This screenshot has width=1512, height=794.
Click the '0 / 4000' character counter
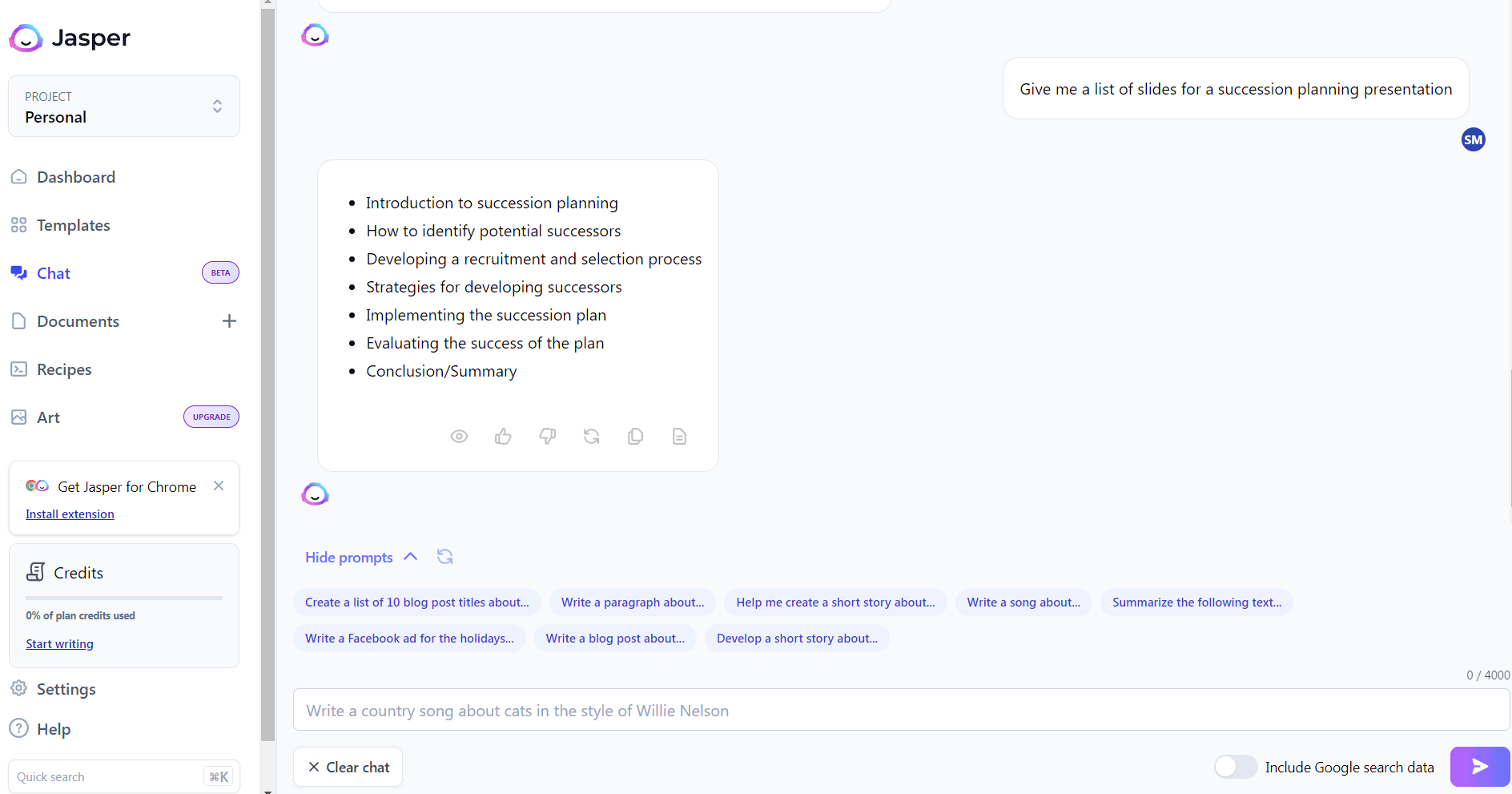pyautogui.click(x=1488, y=675)
